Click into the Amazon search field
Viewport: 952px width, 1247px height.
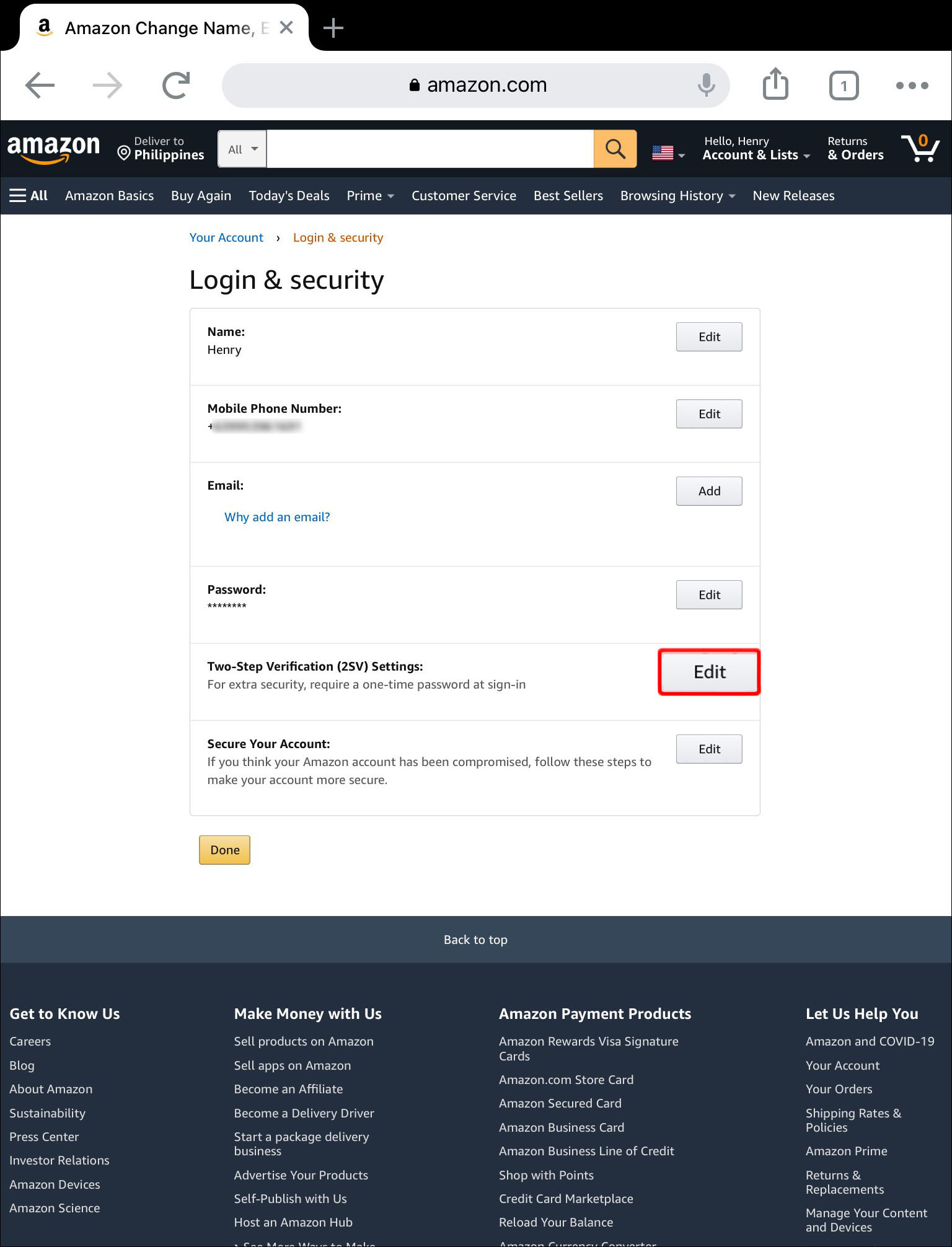[x=430, y=149]
